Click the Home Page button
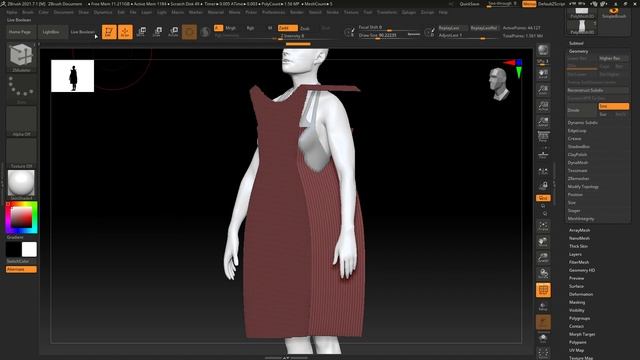This screenshot has width=640, height=360. point(20,32)
